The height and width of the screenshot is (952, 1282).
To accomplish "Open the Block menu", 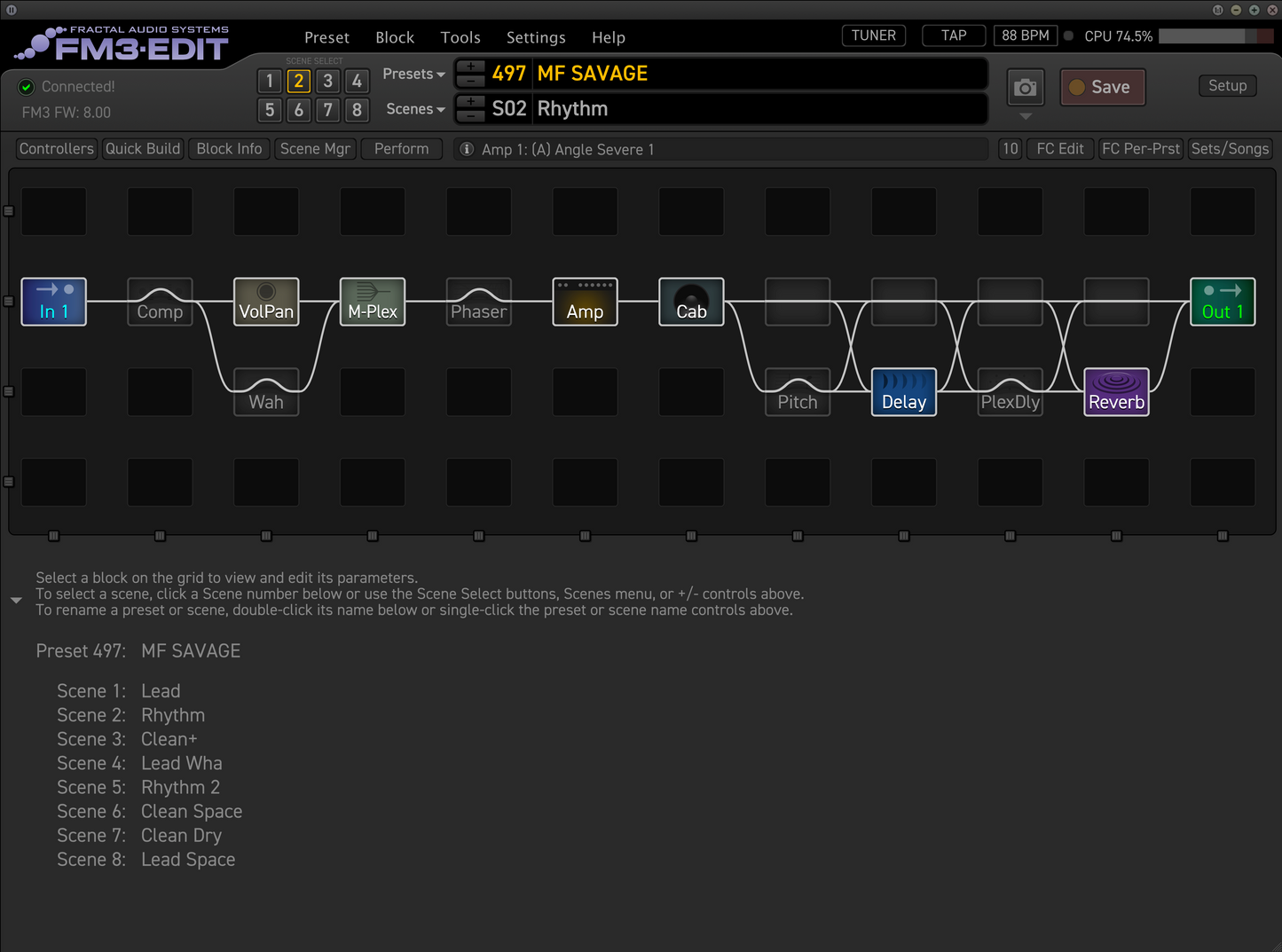I will click(395, 37).
